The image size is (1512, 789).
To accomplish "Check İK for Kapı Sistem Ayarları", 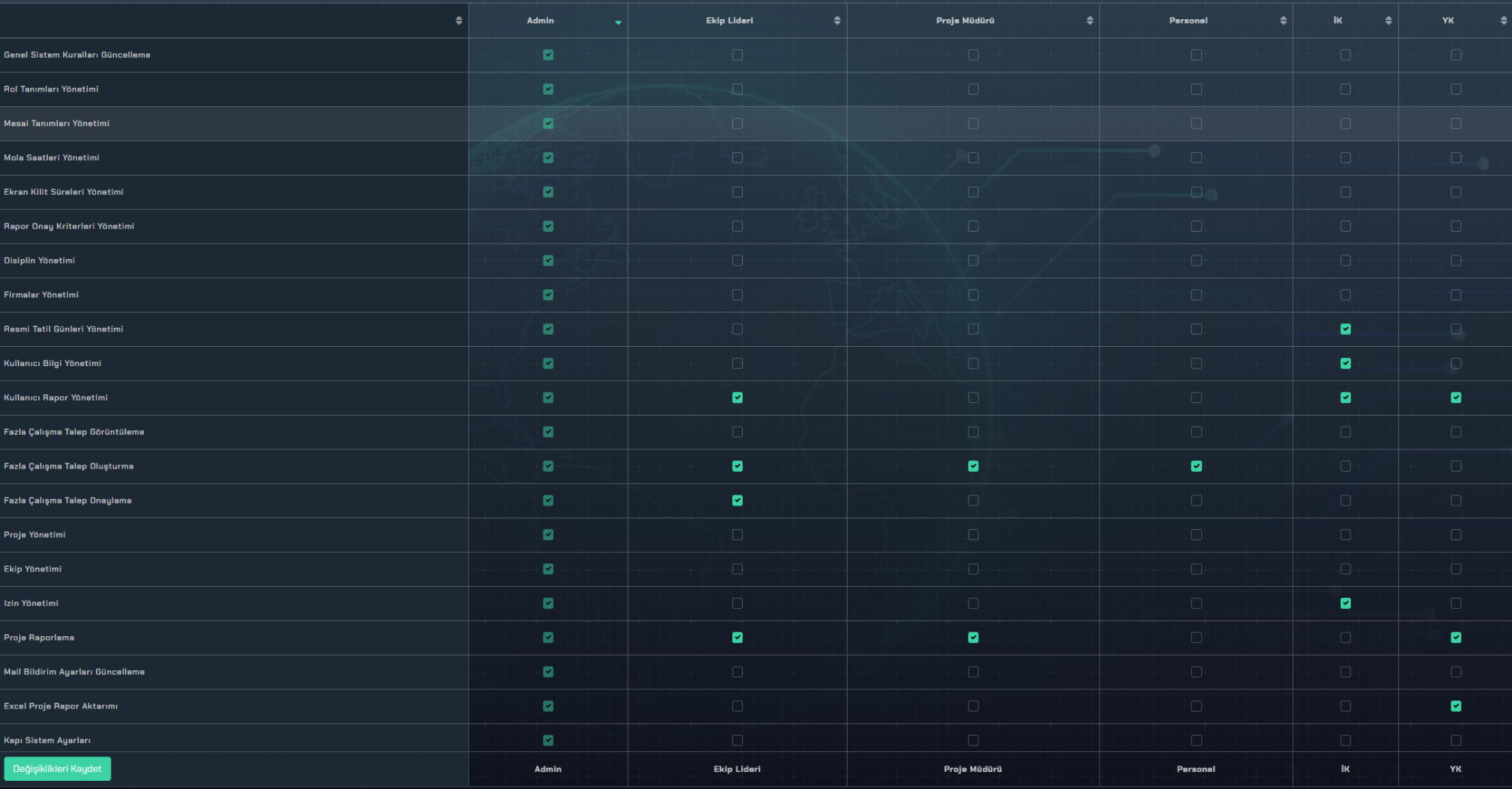I will [x=1345, y=740].
